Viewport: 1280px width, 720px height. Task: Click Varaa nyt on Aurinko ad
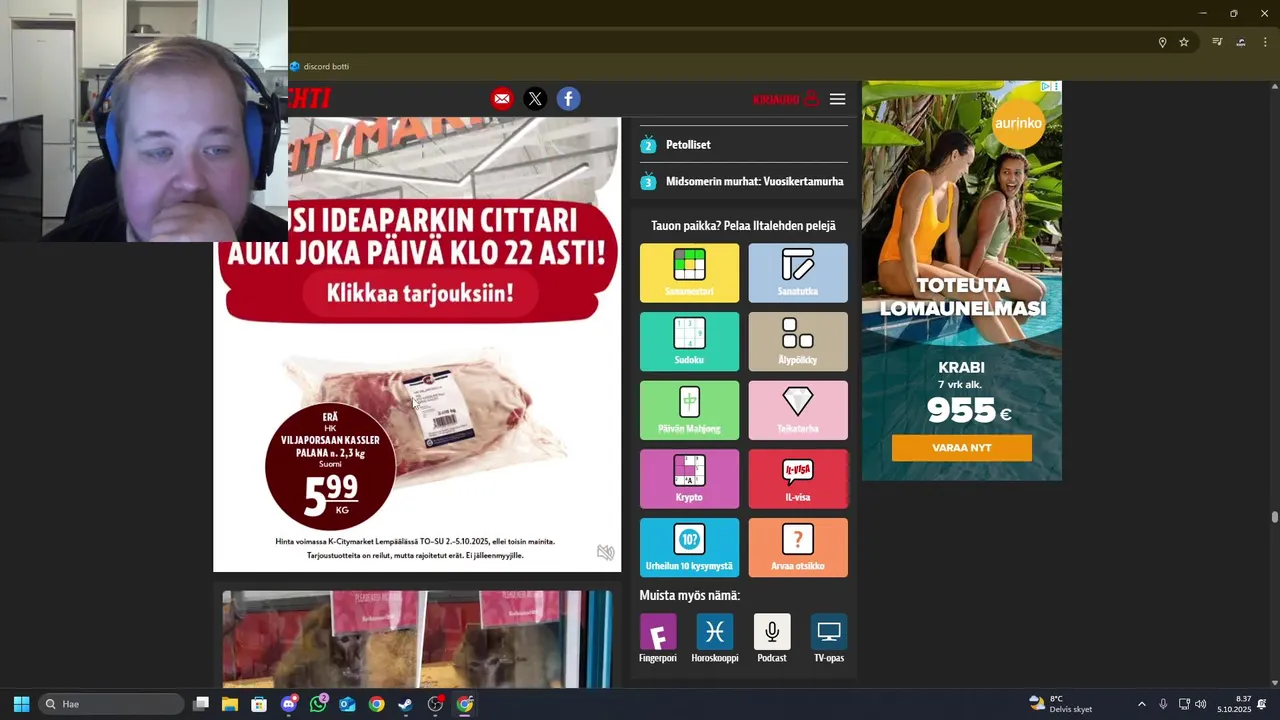962,448
